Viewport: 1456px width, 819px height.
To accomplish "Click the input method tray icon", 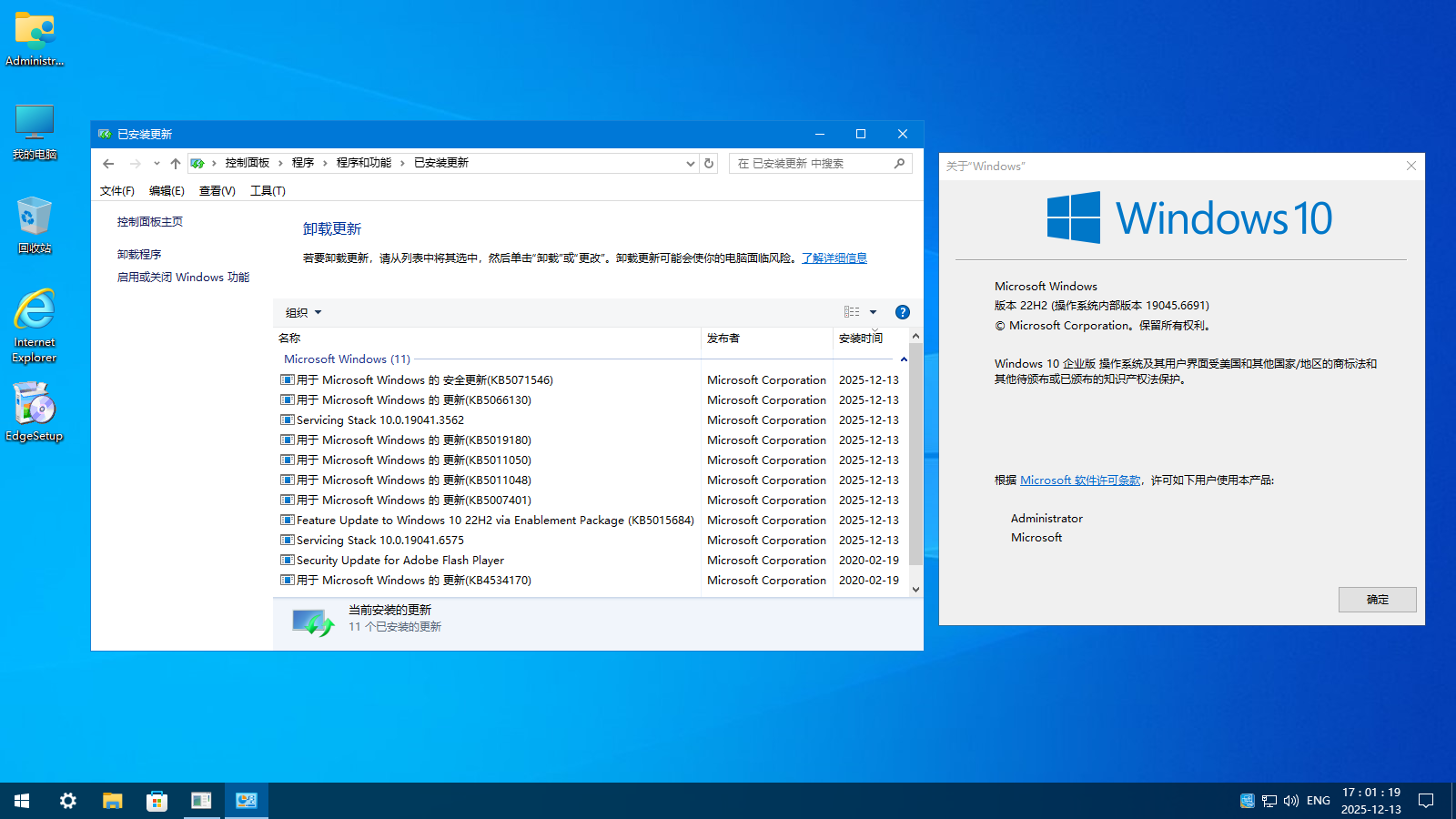I will pos(1247,801).
